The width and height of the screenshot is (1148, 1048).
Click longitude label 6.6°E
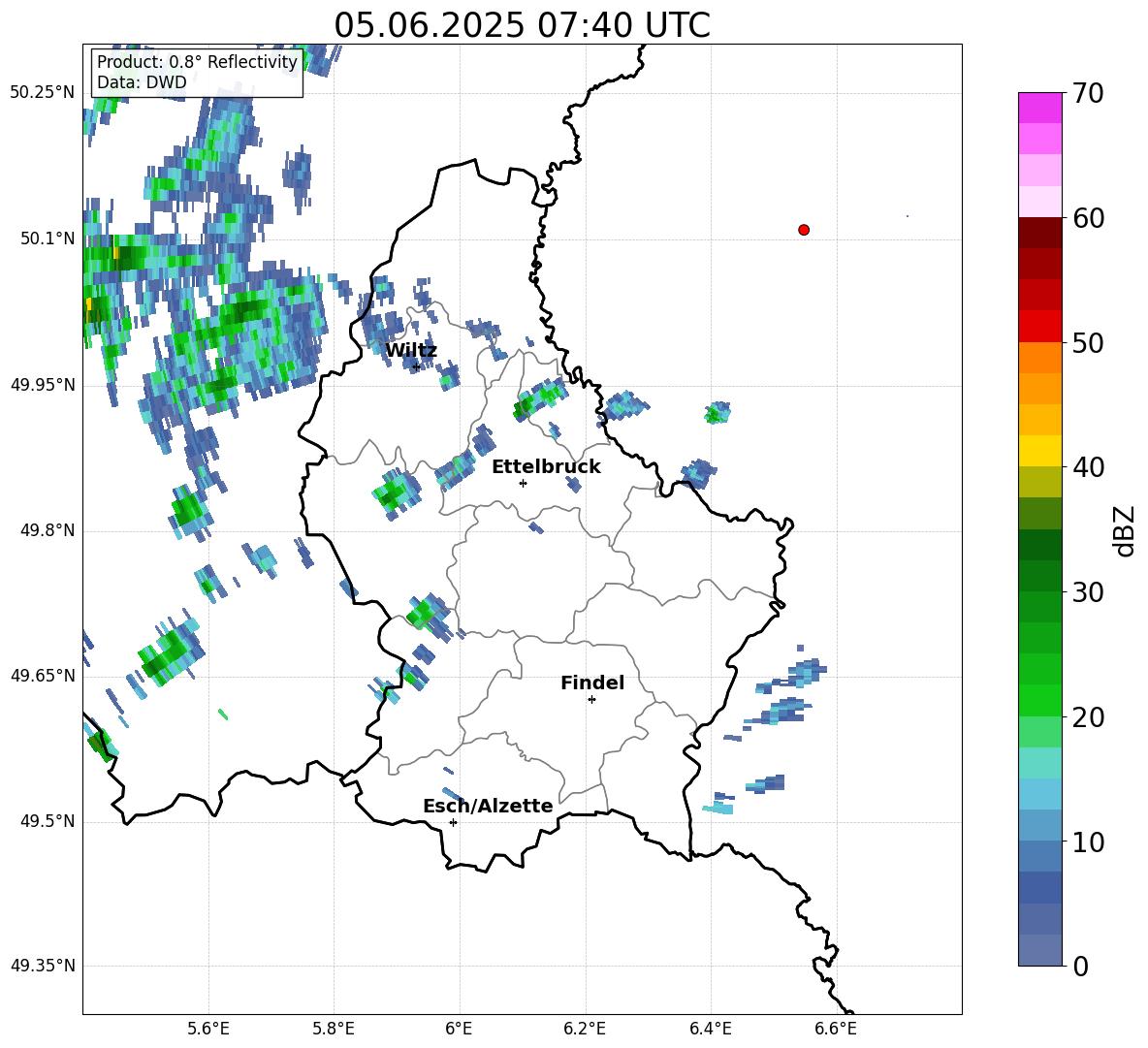pyautogui.click(x=836, y=1029)
